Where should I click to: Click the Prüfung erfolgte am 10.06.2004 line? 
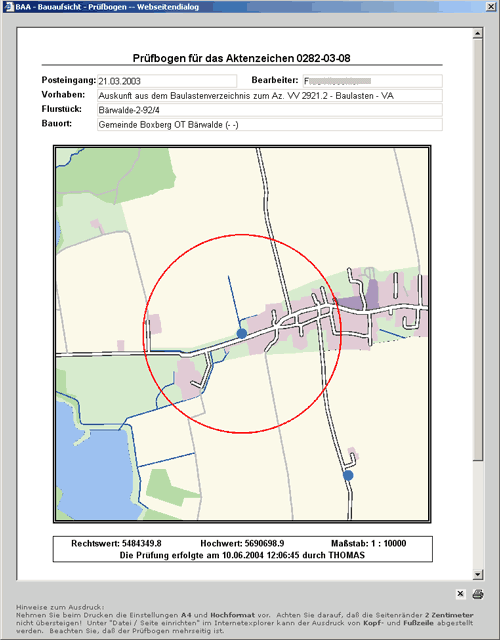242,555
